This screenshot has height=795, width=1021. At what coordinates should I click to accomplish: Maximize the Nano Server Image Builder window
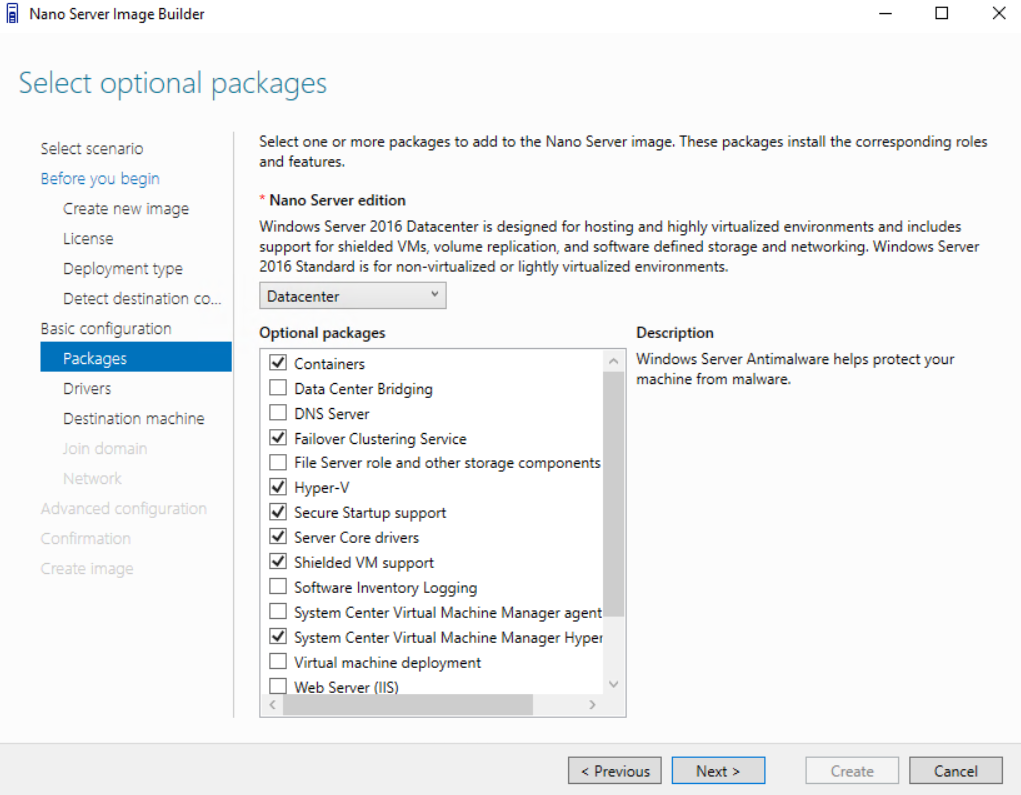[942, 14]
